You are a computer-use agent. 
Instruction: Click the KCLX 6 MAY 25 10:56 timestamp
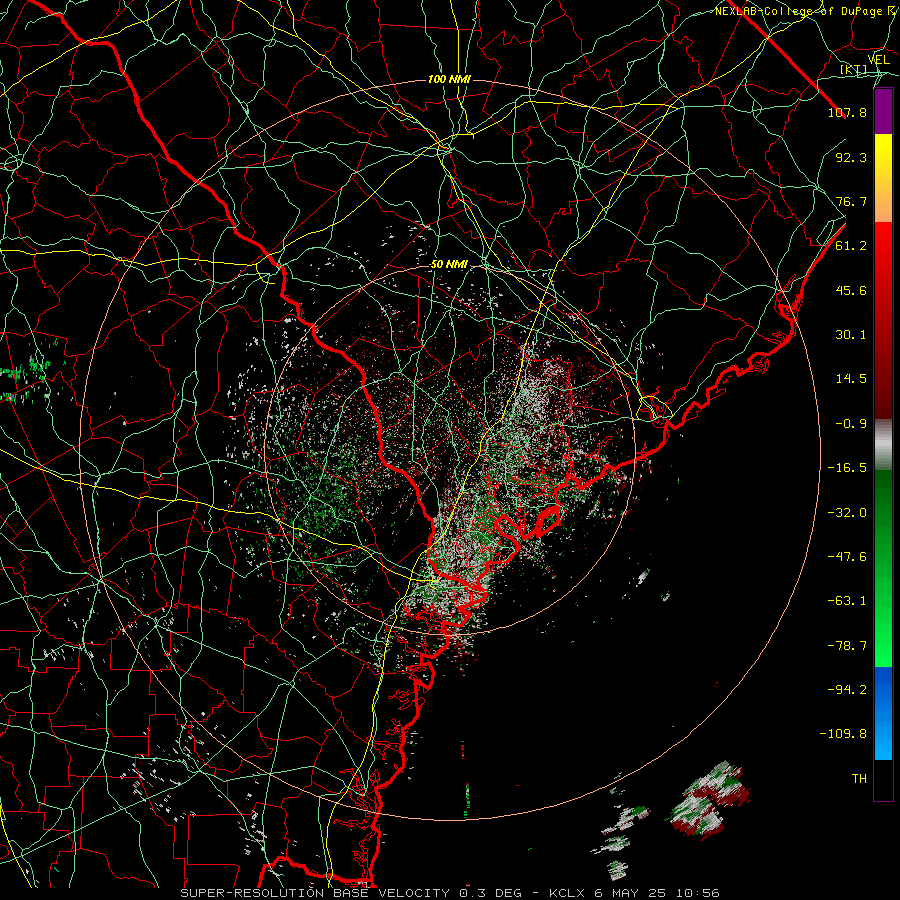pyautogui.click(x=634, y=893)
